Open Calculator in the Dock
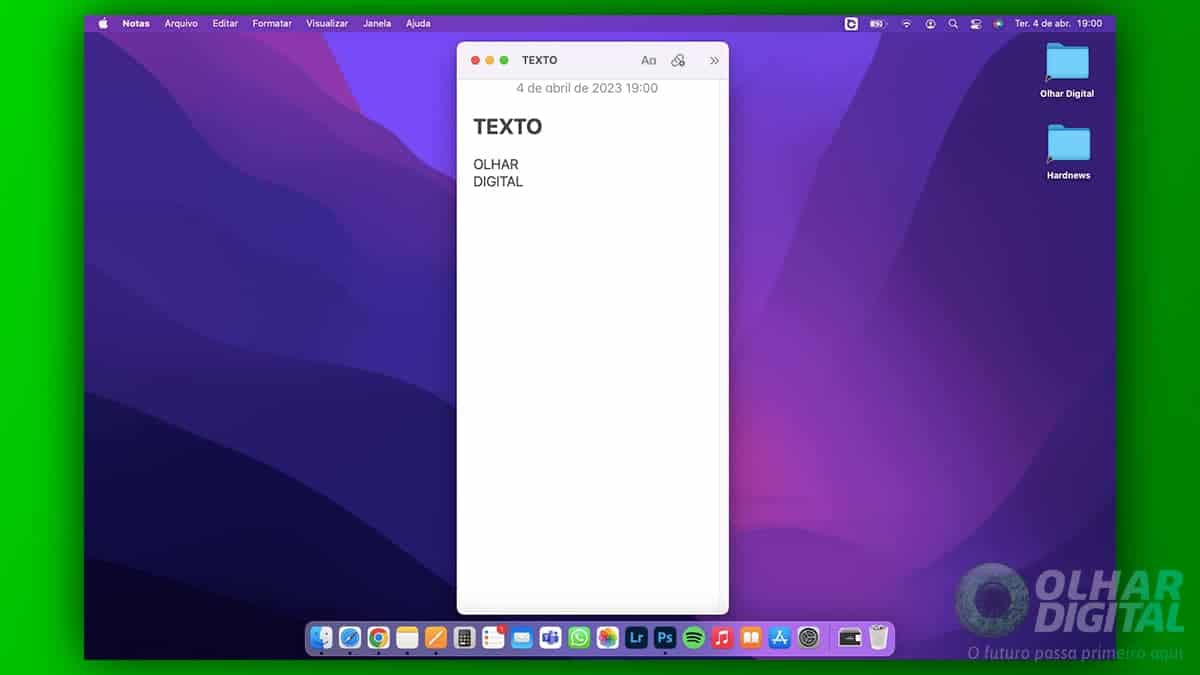The width and height of the screenshot is (1200, 675). pos(464,637)
